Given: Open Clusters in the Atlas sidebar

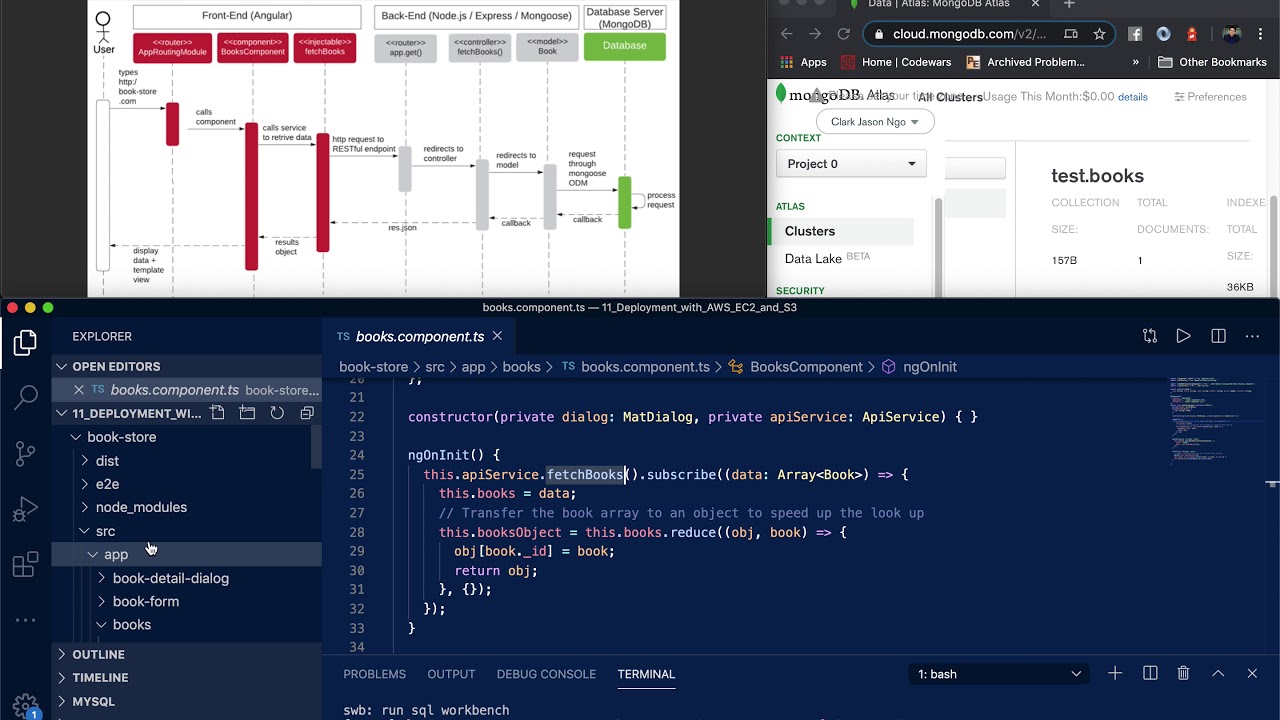Looking at the screenshot, I should tap(840, 231).
